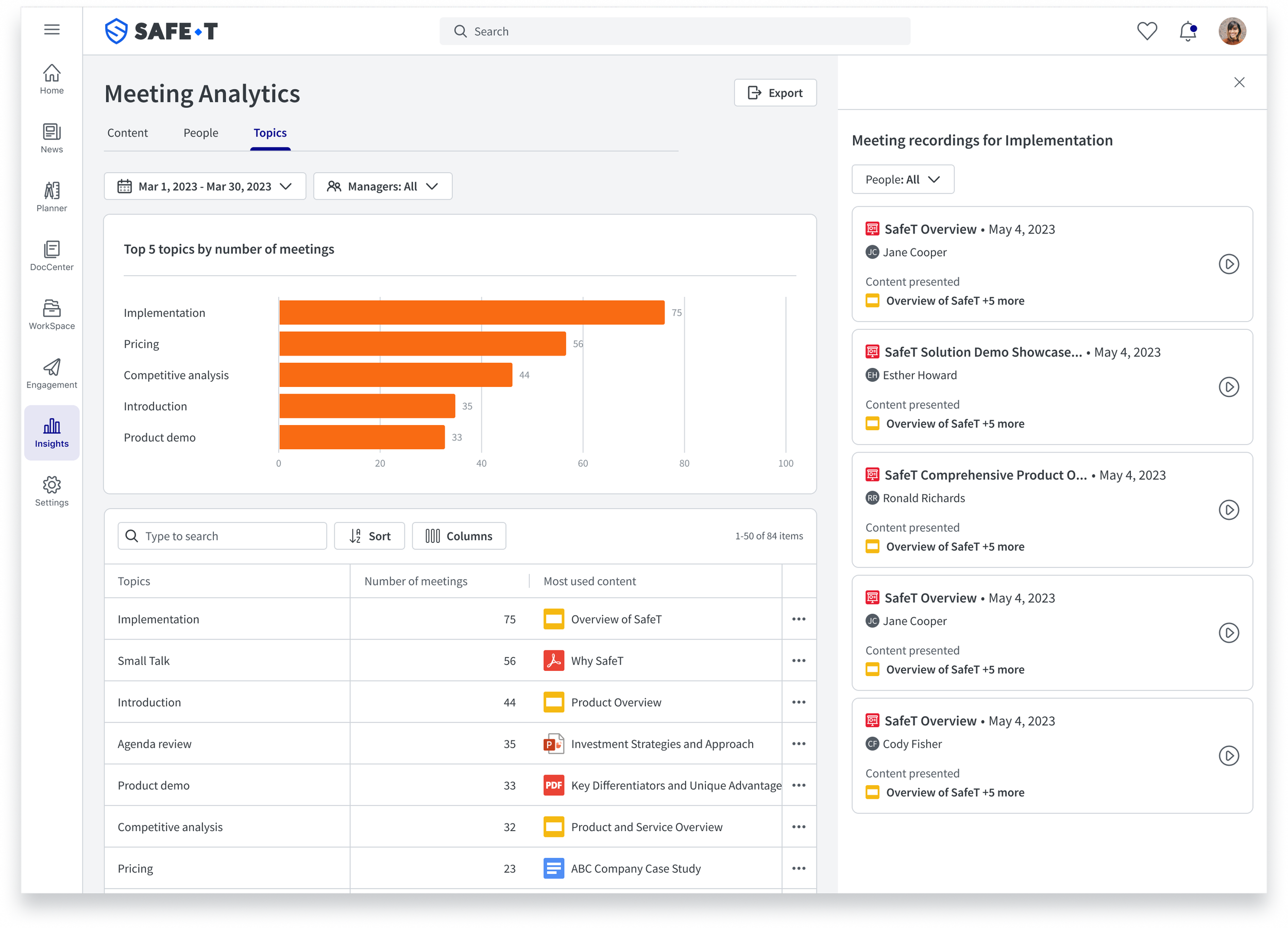The width and height of the screenshot is (1288, 928).
Task: Open the favorites heart icon
Action: pyautogui.click(x=1147, y=31)
